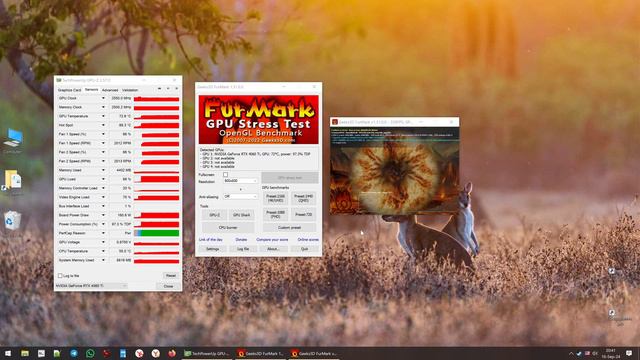Click the GPU-Z Close button

pos(168,287)
